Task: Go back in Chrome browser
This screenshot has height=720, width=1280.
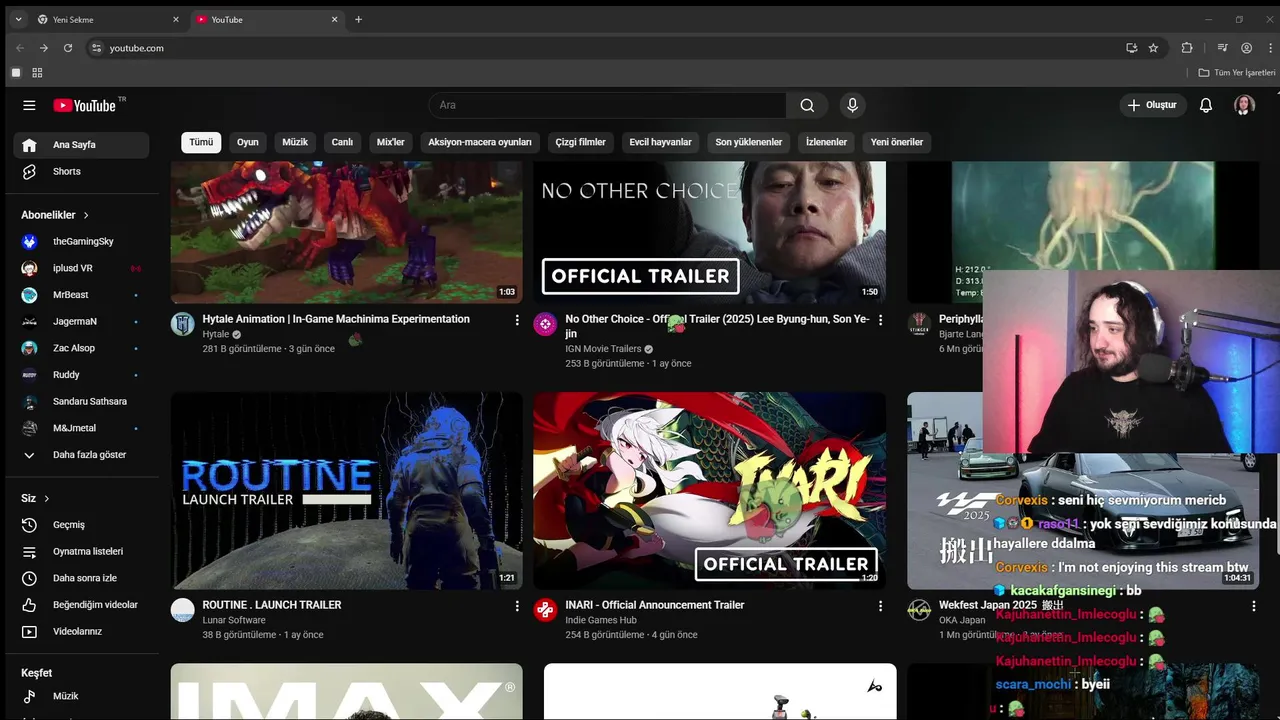Action: 19,48
